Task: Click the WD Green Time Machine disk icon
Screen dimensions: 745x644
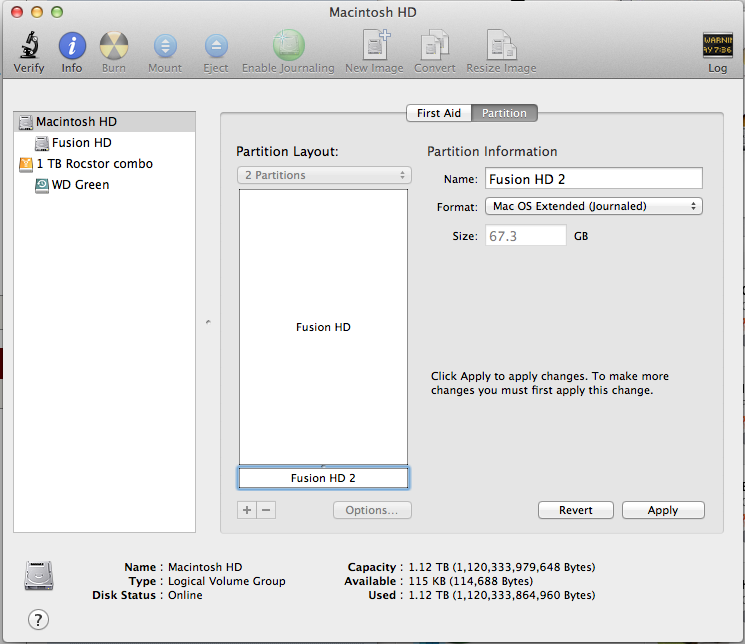Action: pos(42,185)
